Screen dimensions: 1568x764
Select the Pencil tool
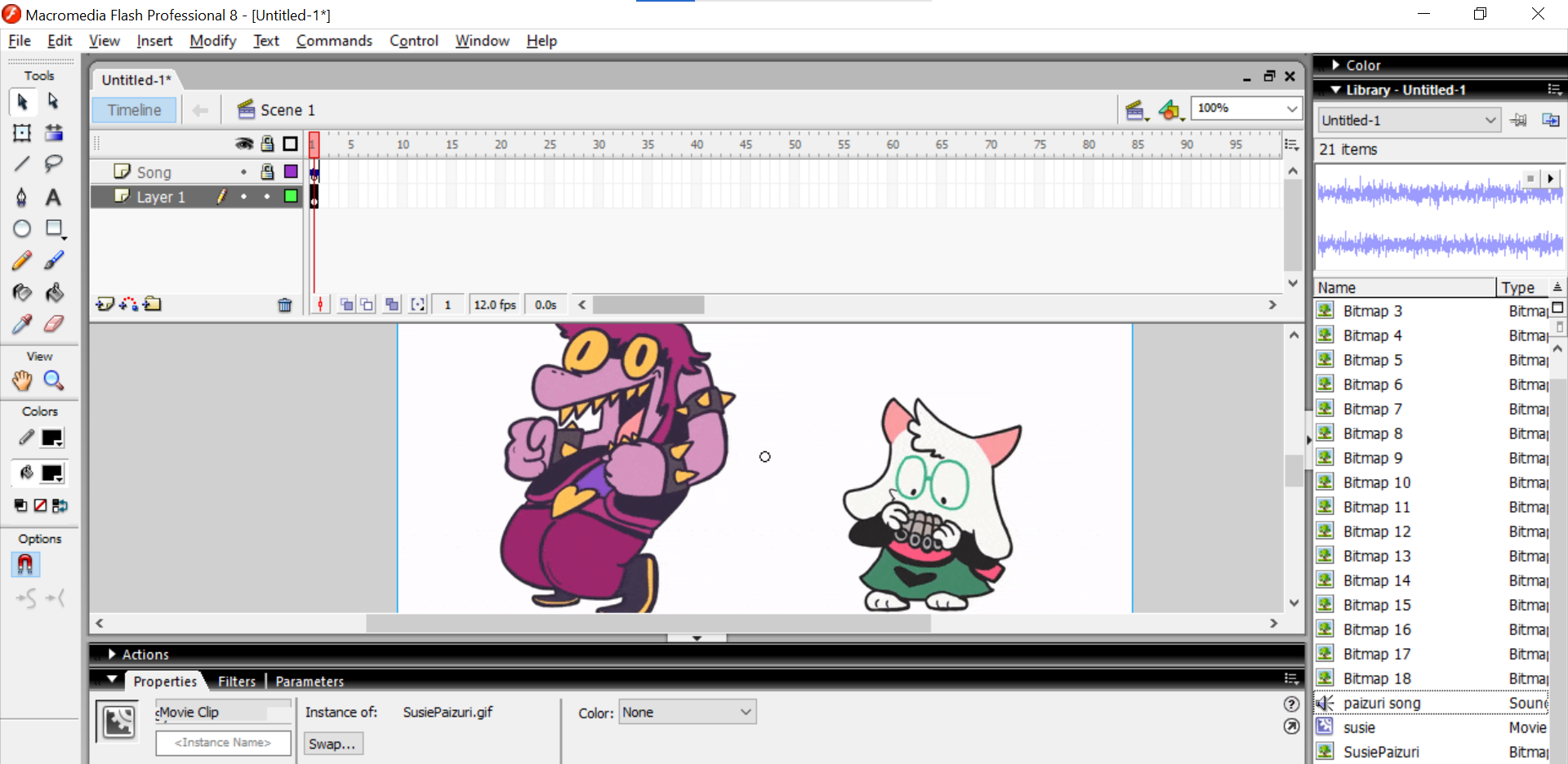pyautogui.click(x=22, y=260)
